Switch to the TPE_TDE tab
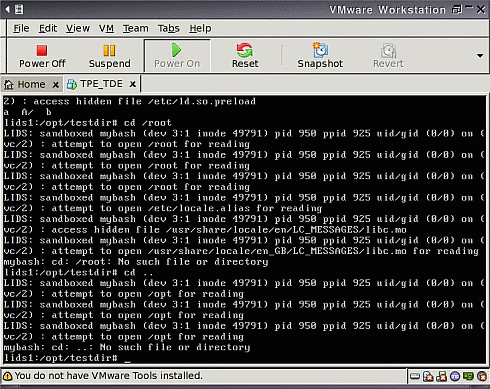 tap(101, 84)
